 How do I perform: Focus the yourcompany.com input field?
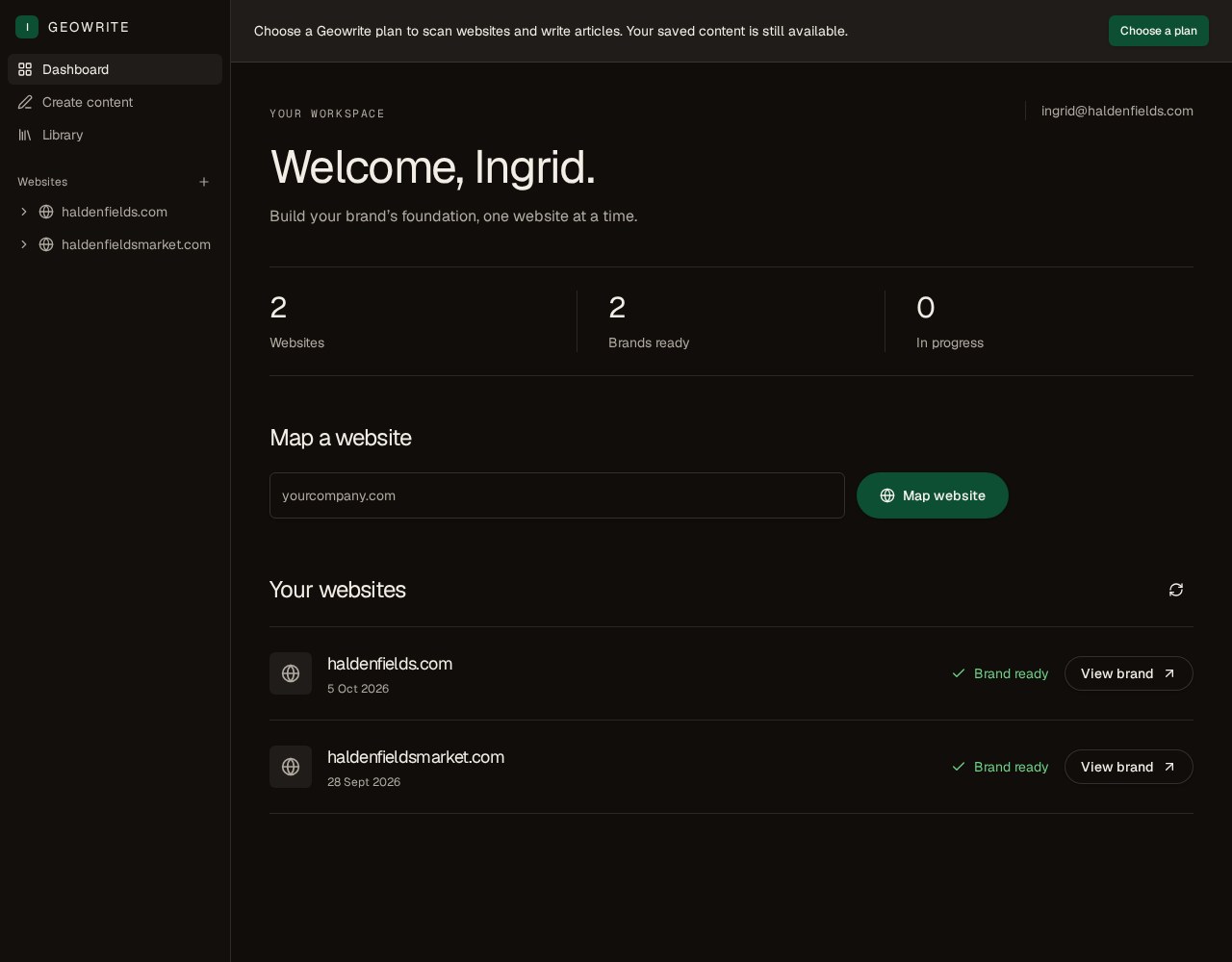pyautogui.click(x=557, y=495)
